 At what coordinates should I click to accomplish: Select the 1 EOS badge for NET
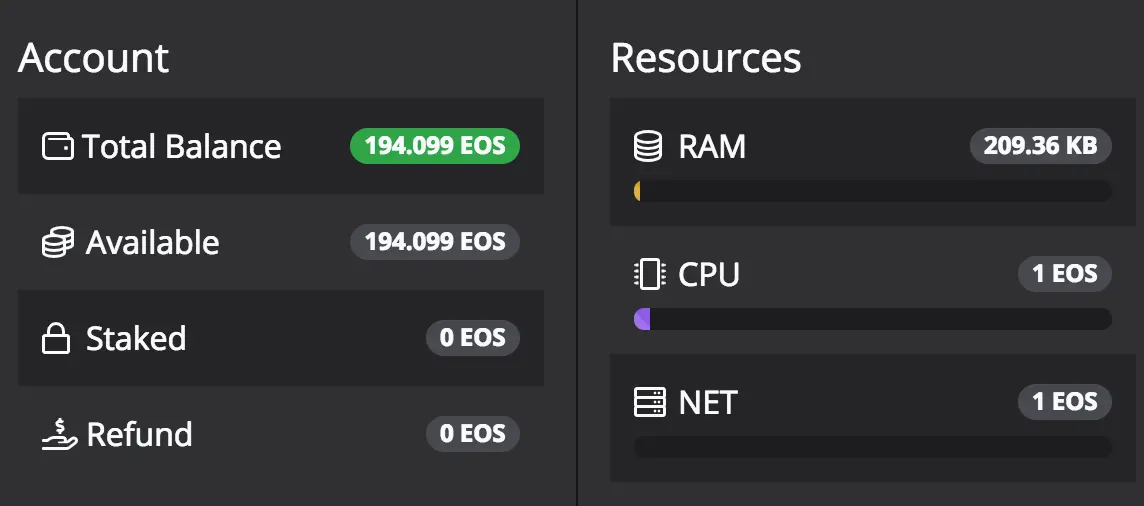pyautogui.click(x=1064, y=402)
